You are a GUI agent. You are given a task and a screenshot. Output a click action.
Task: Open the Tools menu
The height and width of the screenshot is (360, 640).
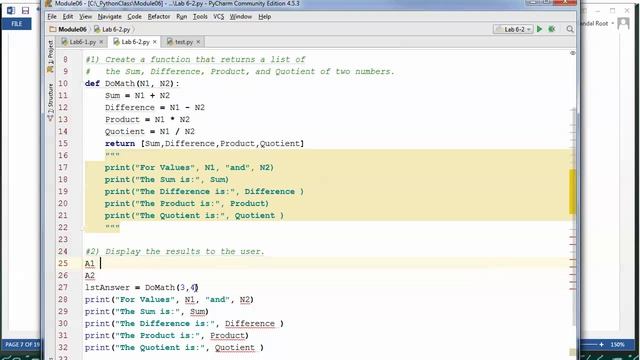200,17
